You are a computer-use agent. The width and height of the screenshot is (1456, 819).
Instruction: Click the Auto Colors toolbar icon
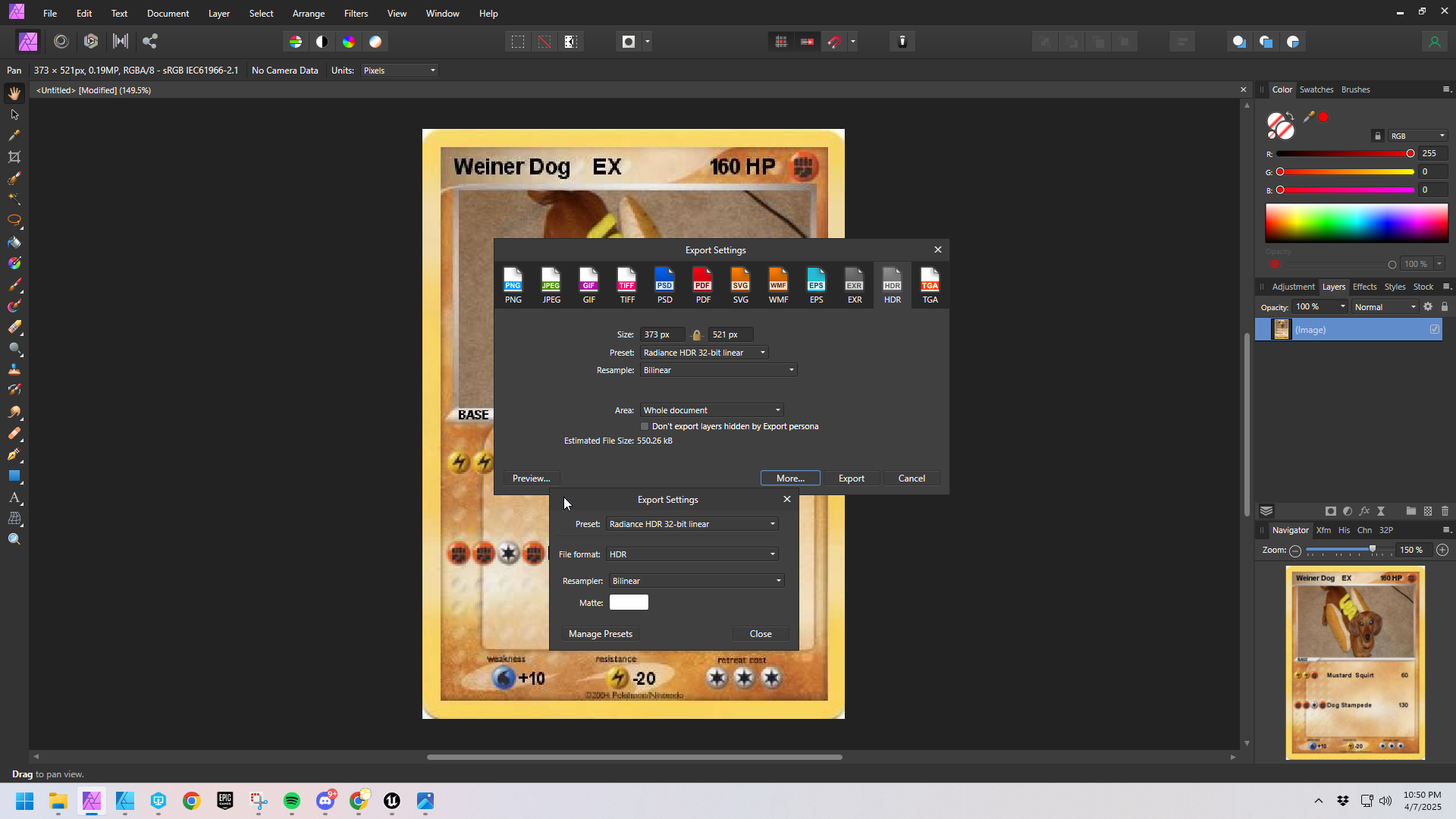(x=349, y=42)
